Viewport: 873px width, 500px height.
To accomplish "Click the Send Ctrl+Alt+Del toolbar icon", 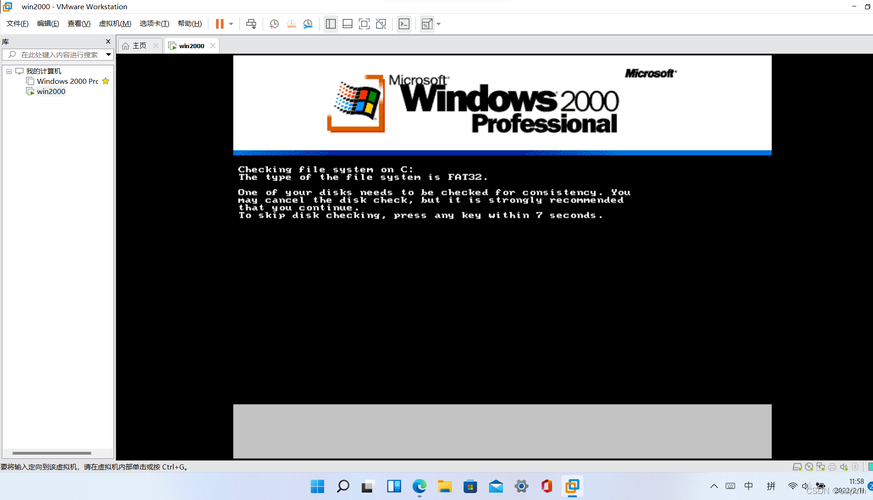I will click(251, 24).
